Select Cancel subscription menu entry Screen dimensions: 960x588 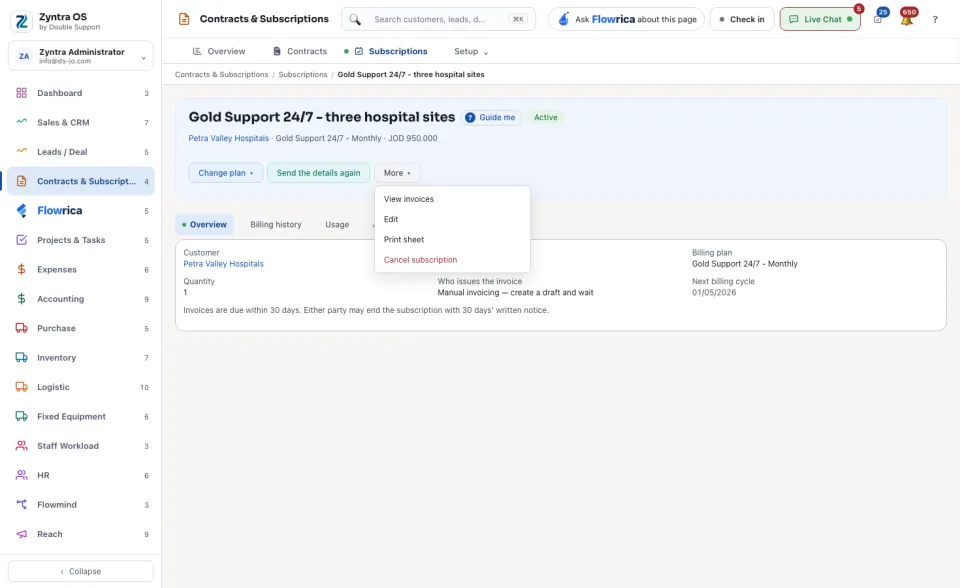point(452,260)
